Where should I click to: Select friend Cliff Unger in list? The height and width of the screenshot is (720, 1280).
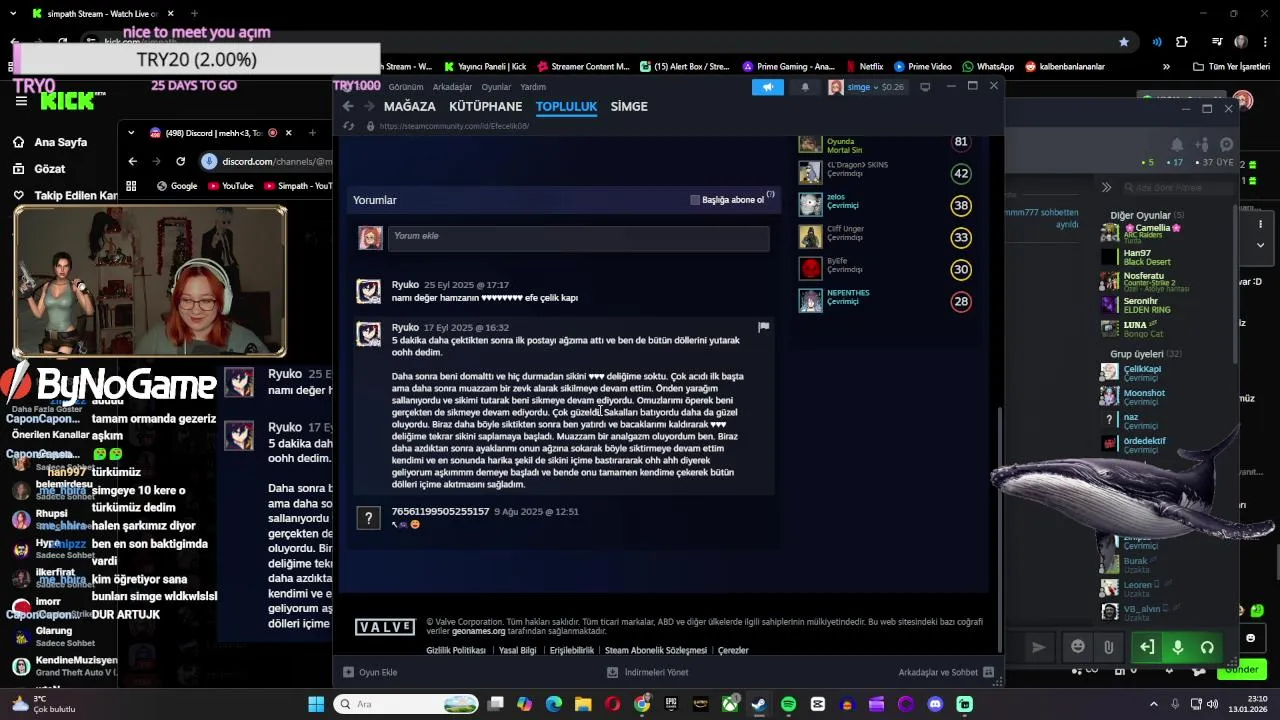point(885,237)
